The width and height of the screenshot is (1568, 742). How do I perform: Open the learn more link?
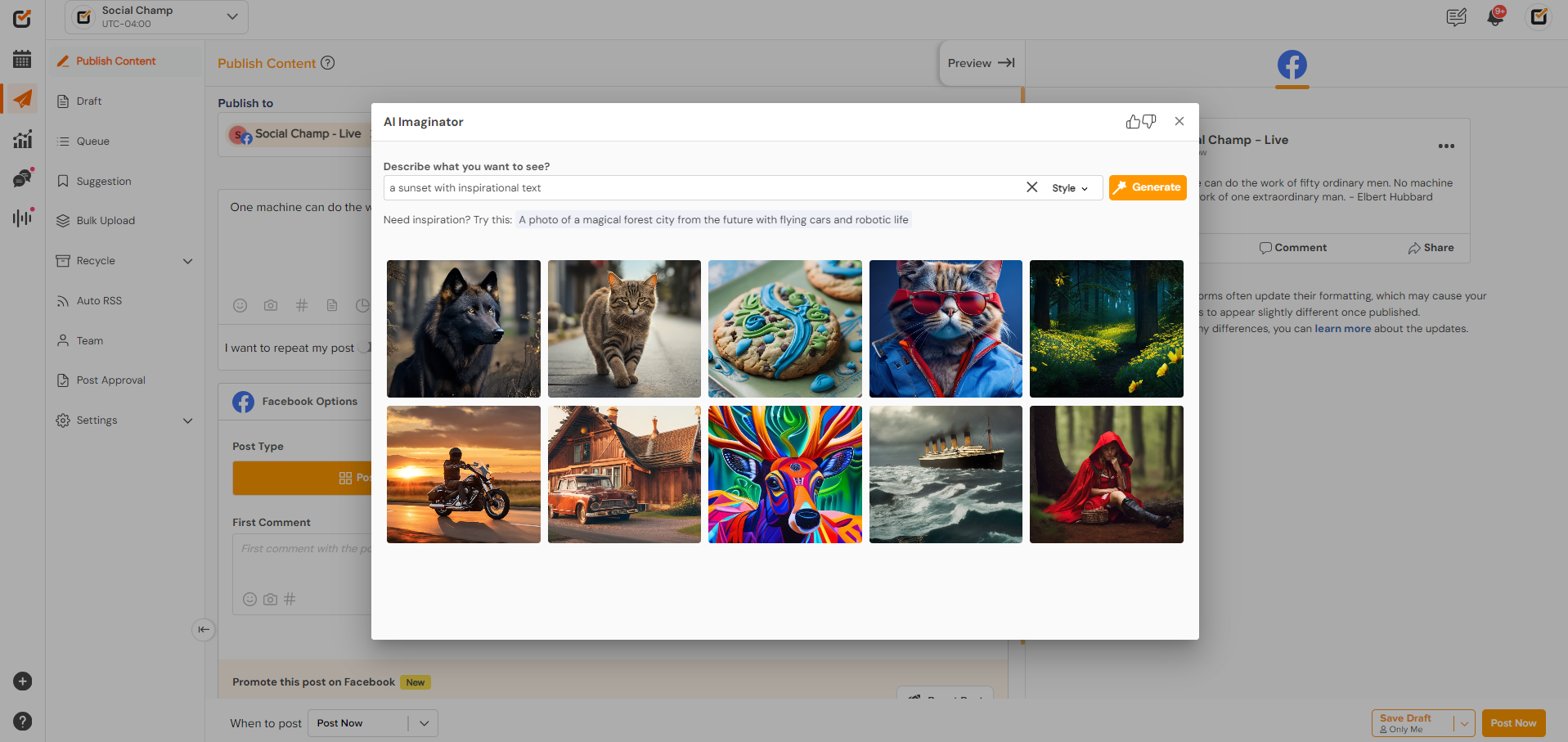(1342, 329)
